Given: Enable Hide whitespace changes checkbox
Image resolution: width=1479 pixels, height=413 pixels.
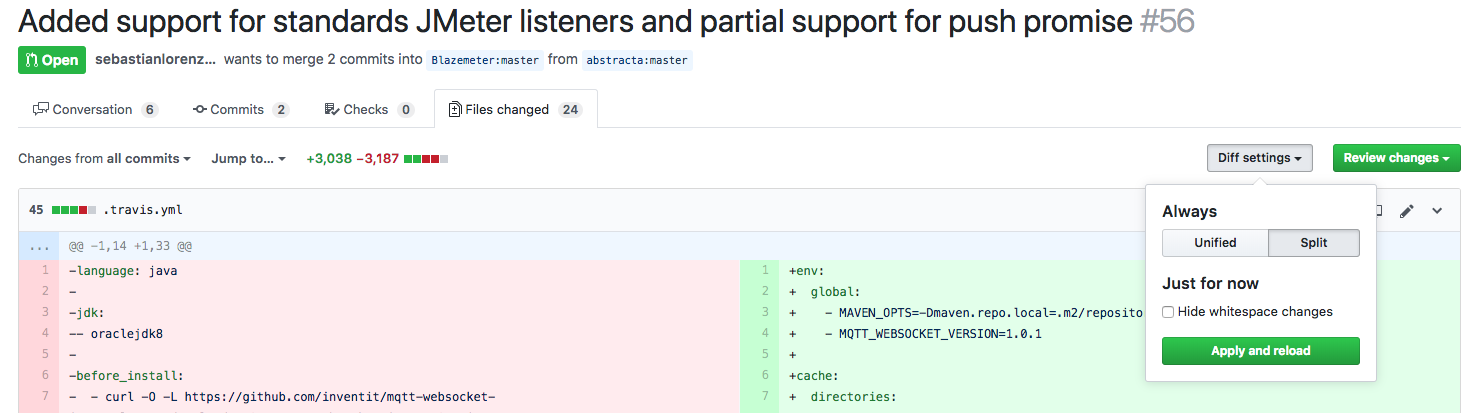Looking at the screenshot, I should 1168,312.
